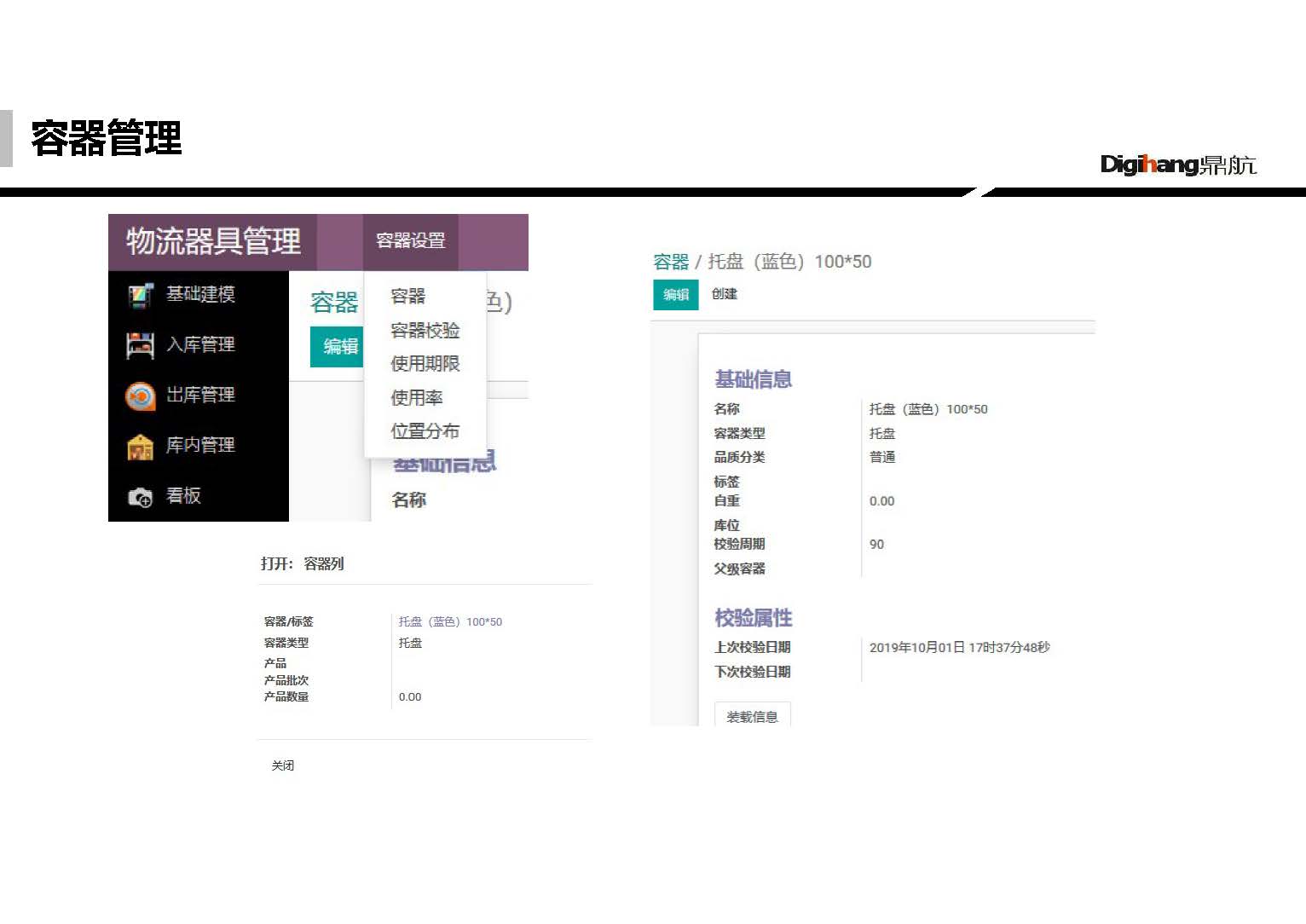Click the 容器 heading in left panel
Screen dimensions: 1306x924
click(334, 302)
